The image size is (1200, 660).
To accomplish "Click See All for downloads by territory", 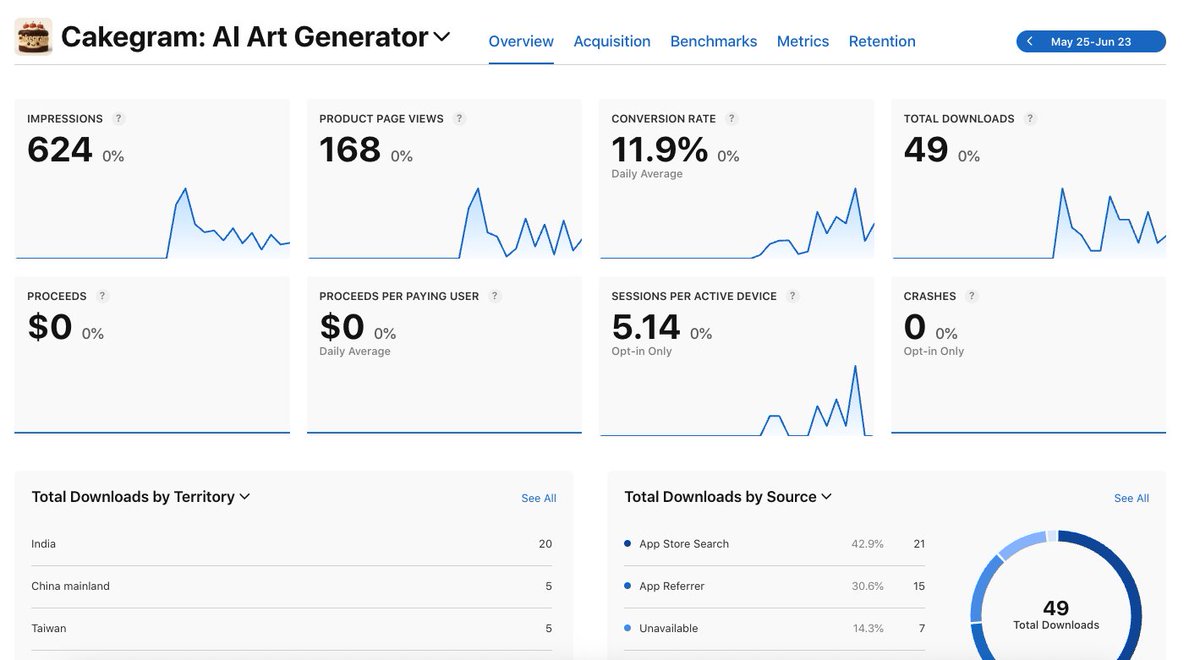I will coord(539,498).
